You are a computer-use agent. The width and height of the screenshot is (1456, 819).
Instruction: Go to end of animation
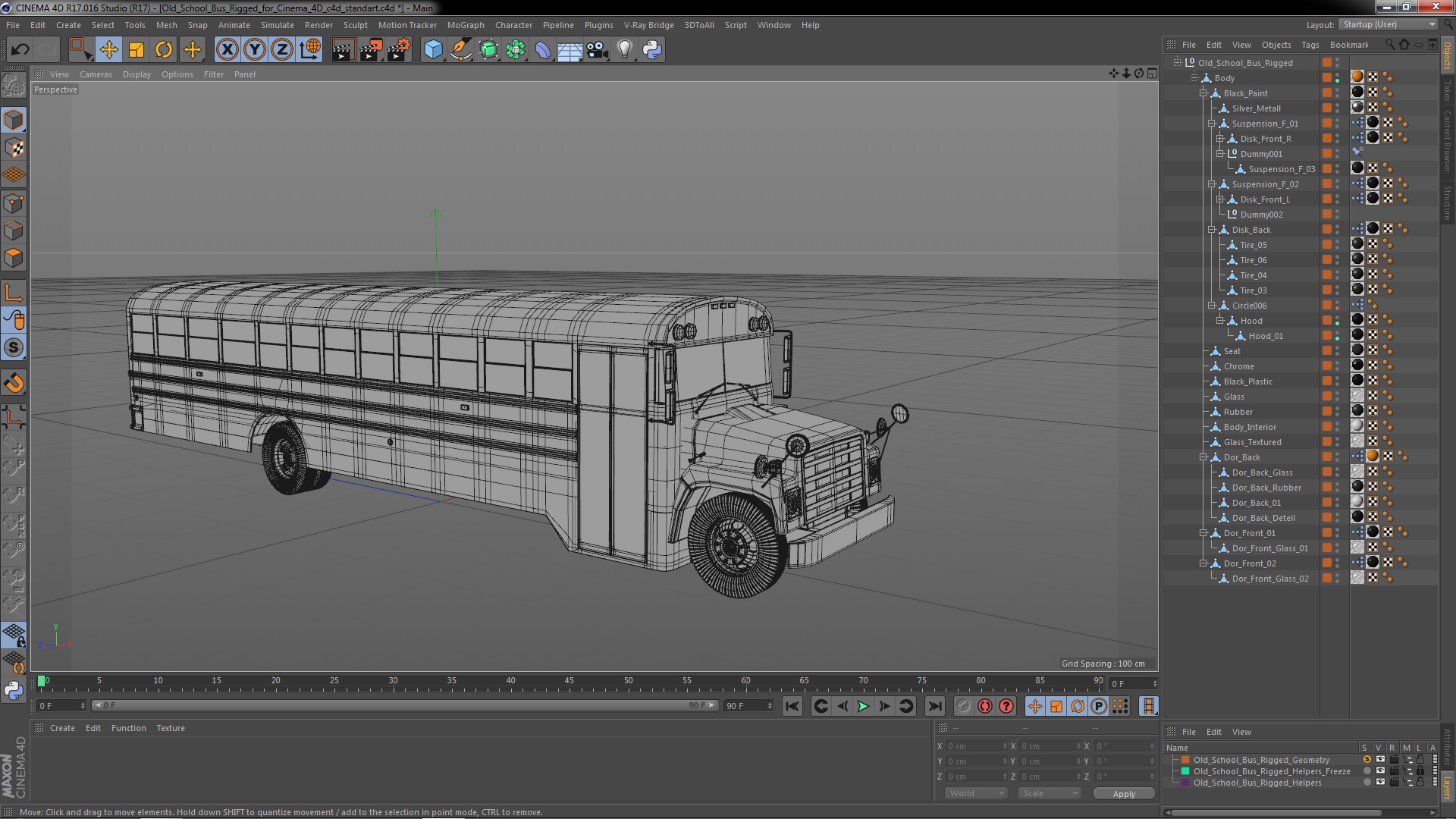tap(935, 706)
